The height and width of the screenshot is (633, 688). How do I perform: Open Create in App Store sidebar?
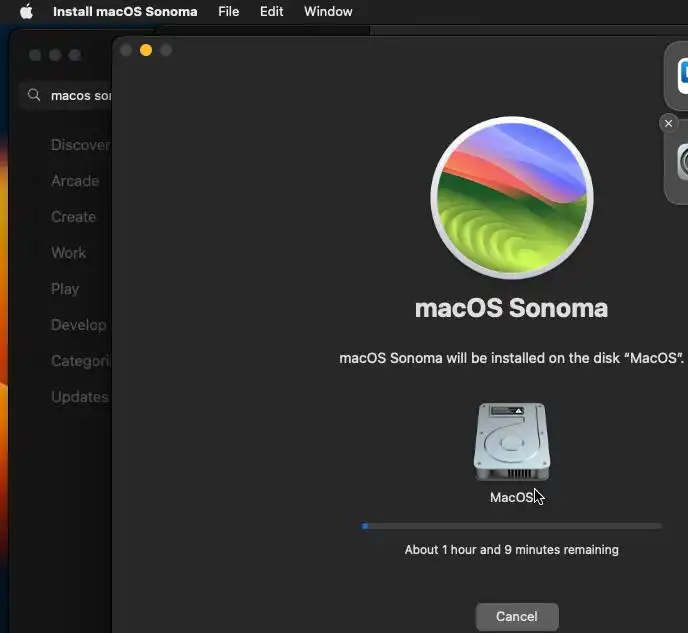(x=73, y=217)
